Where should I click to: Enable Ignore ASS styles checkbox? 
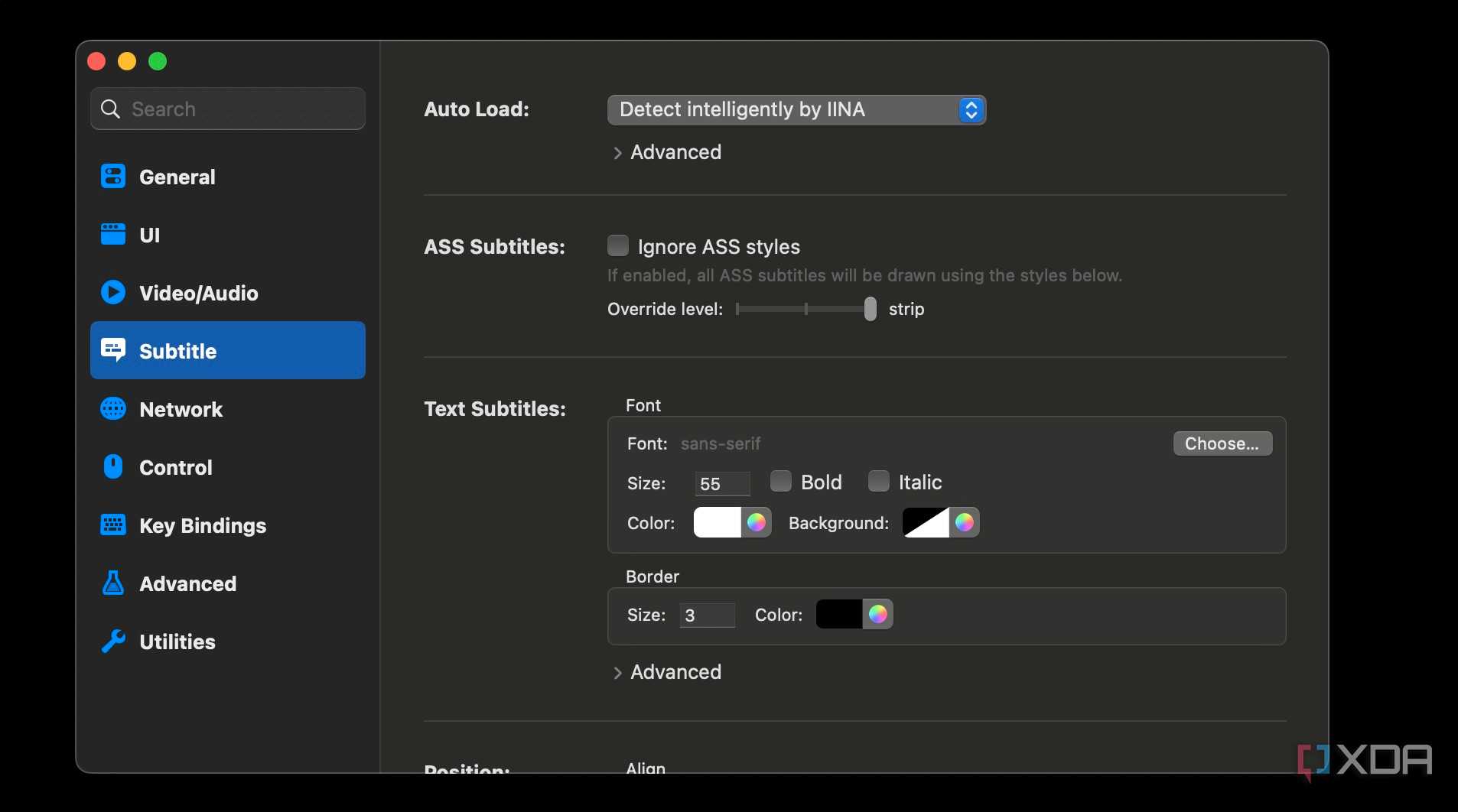[618, 245]
